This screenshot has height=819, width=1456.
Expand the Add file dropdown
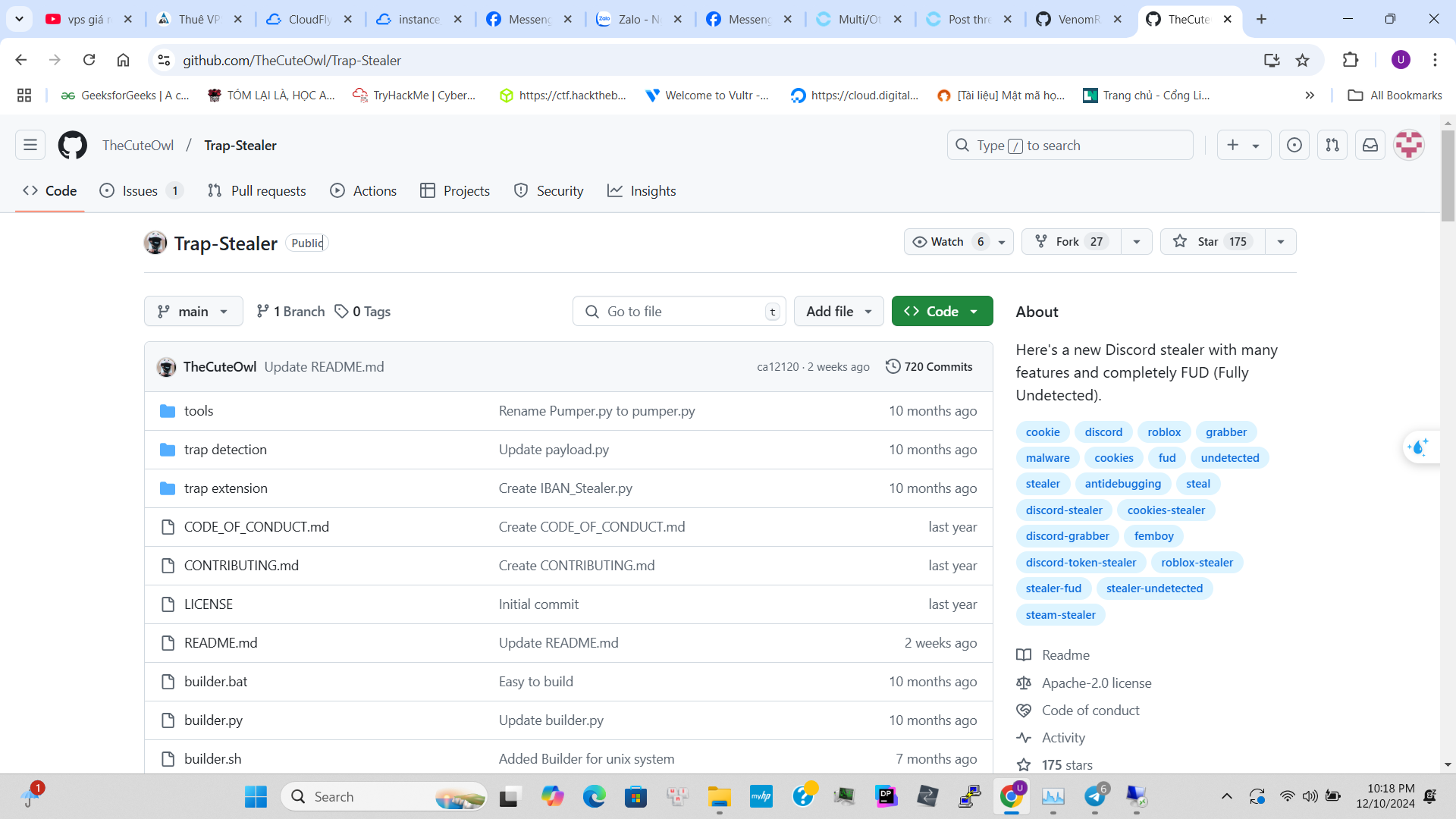coord(838,311)
